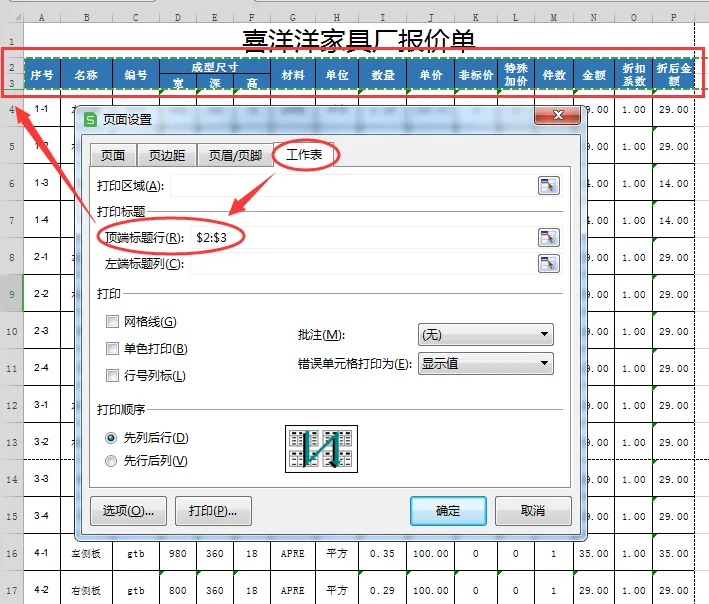Click the 980 cell in row 16

point(178,552)
